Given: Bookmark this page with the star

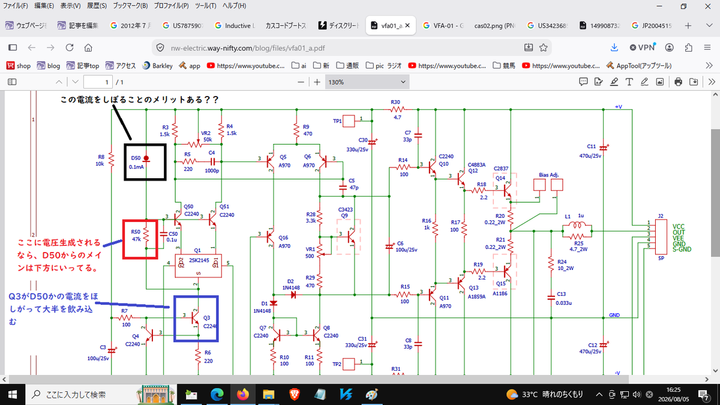Looking at the screenshot, I should pos(544,47).
